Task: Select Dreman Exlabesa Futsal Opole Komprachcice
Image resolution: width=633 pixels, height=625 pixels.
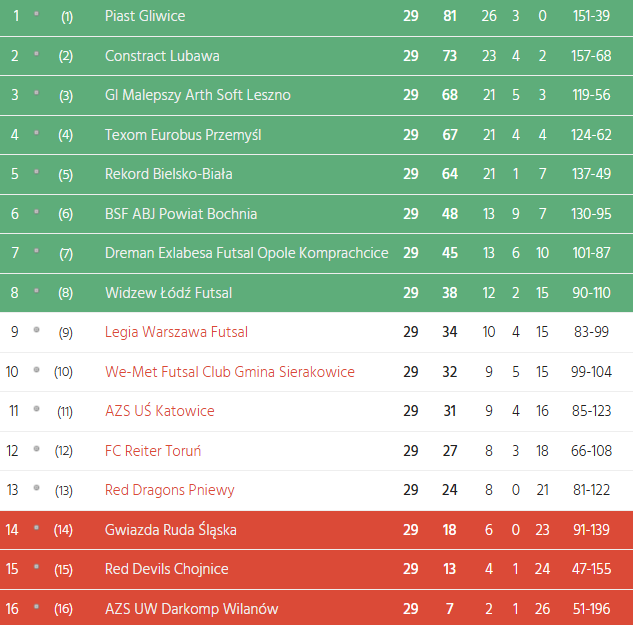Action: 246,253
